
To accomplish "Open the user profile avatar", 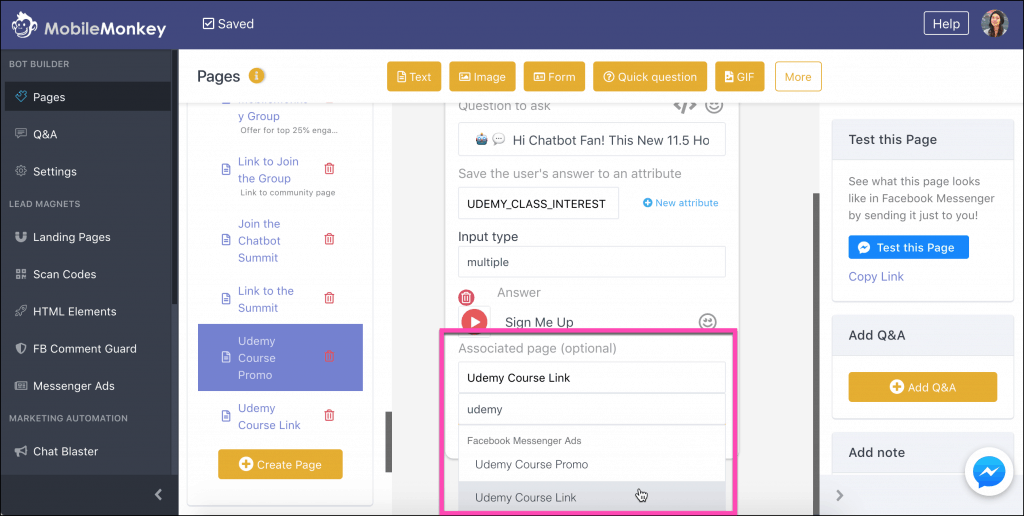I will [x=994, y=24].
